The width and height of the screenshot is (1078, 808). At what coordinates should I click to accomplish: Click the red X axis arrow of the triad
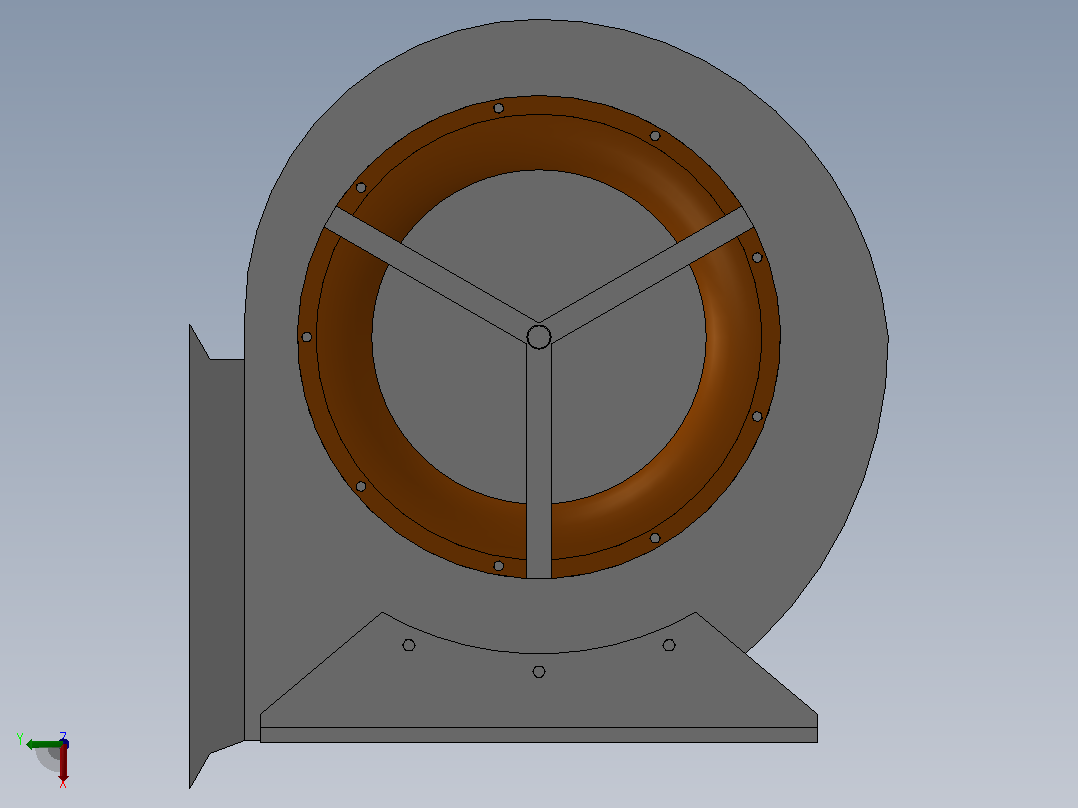[63, 765]
